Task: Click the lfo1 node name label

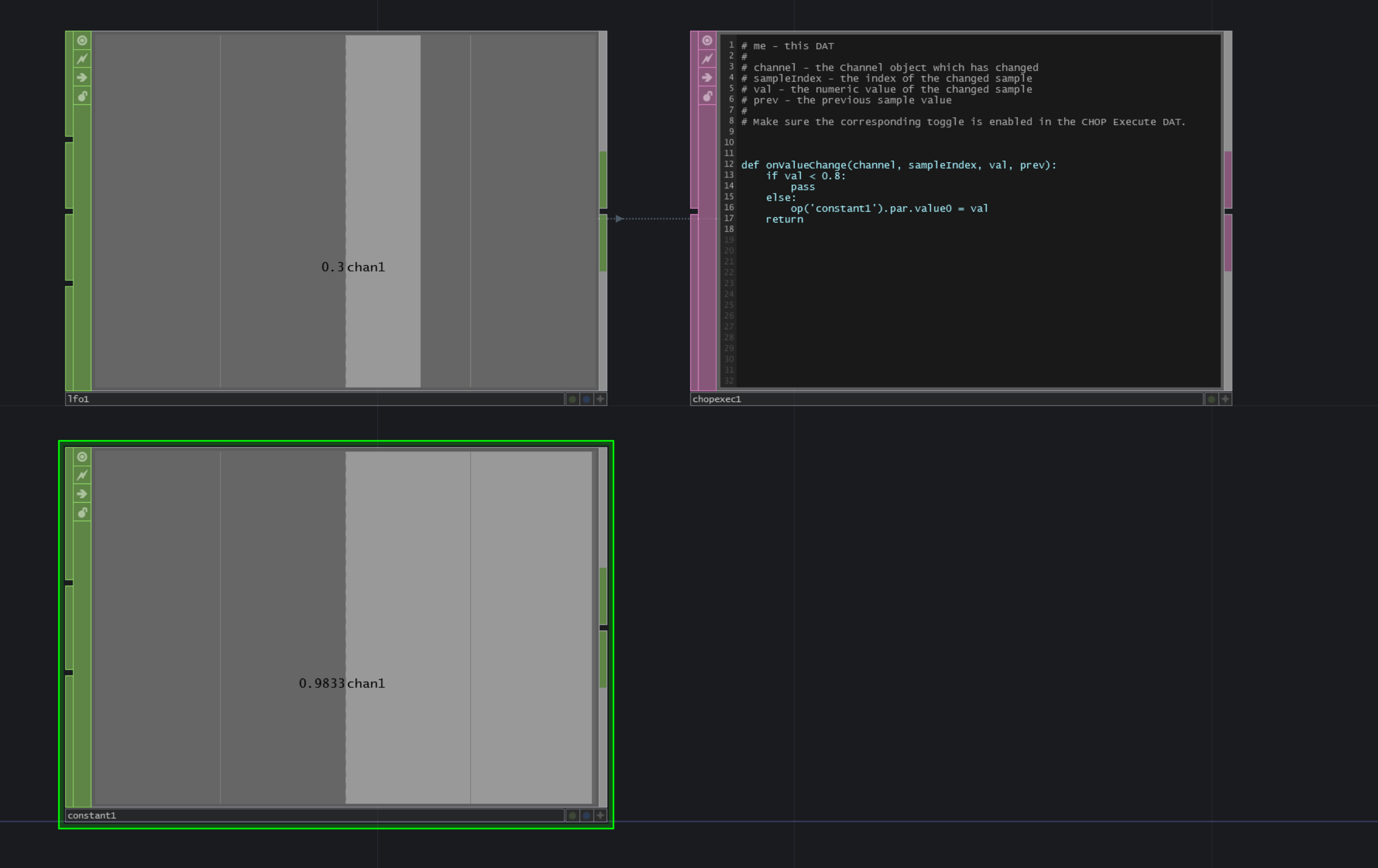Action: click(79, 399)
